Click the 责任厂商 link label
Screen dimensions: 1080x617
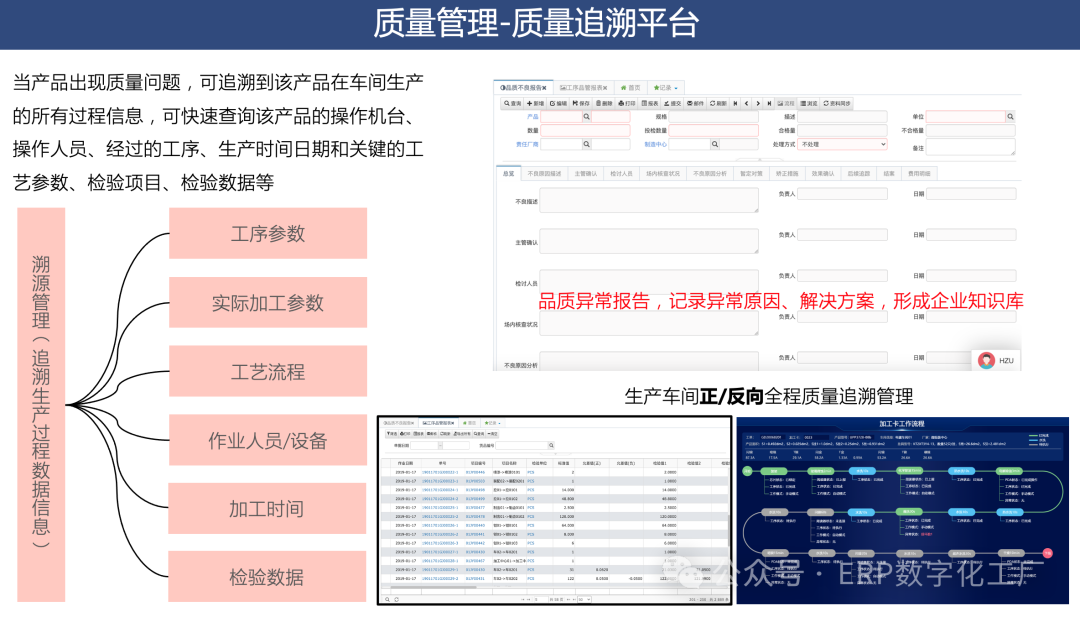click(526, 144)
